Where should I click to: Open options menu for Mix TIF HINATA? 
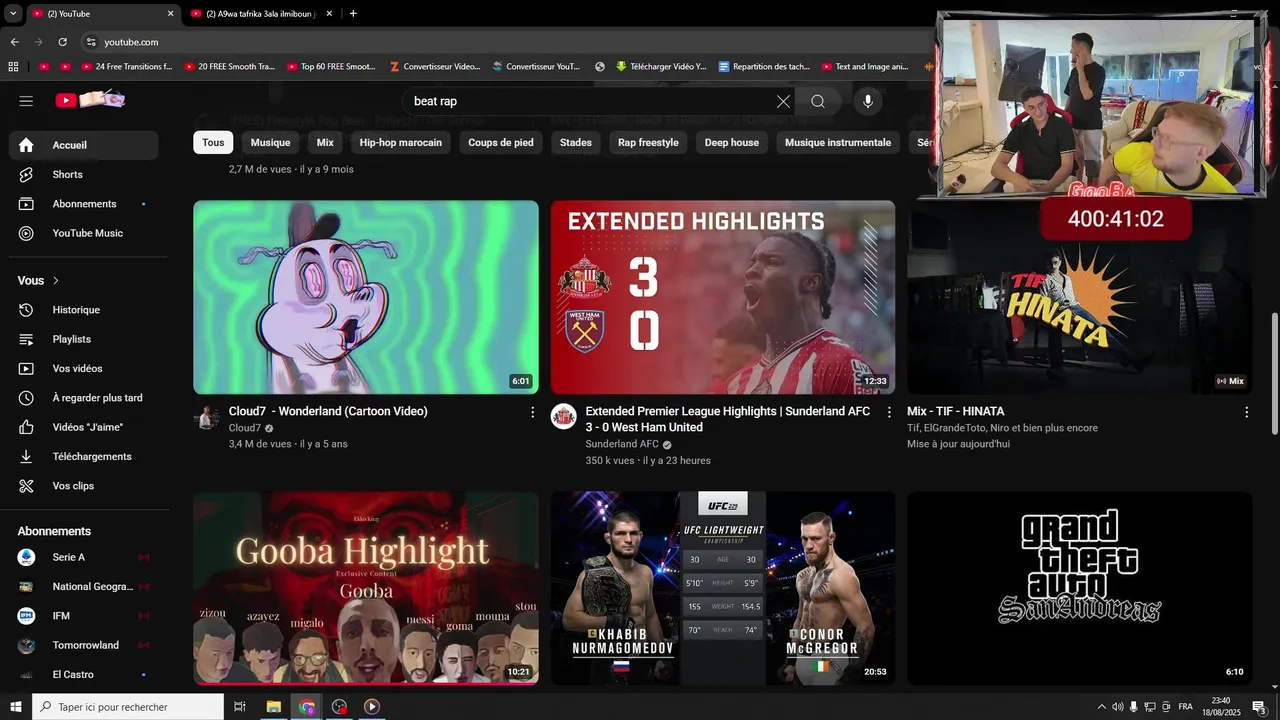click(x=1246, y=412)
